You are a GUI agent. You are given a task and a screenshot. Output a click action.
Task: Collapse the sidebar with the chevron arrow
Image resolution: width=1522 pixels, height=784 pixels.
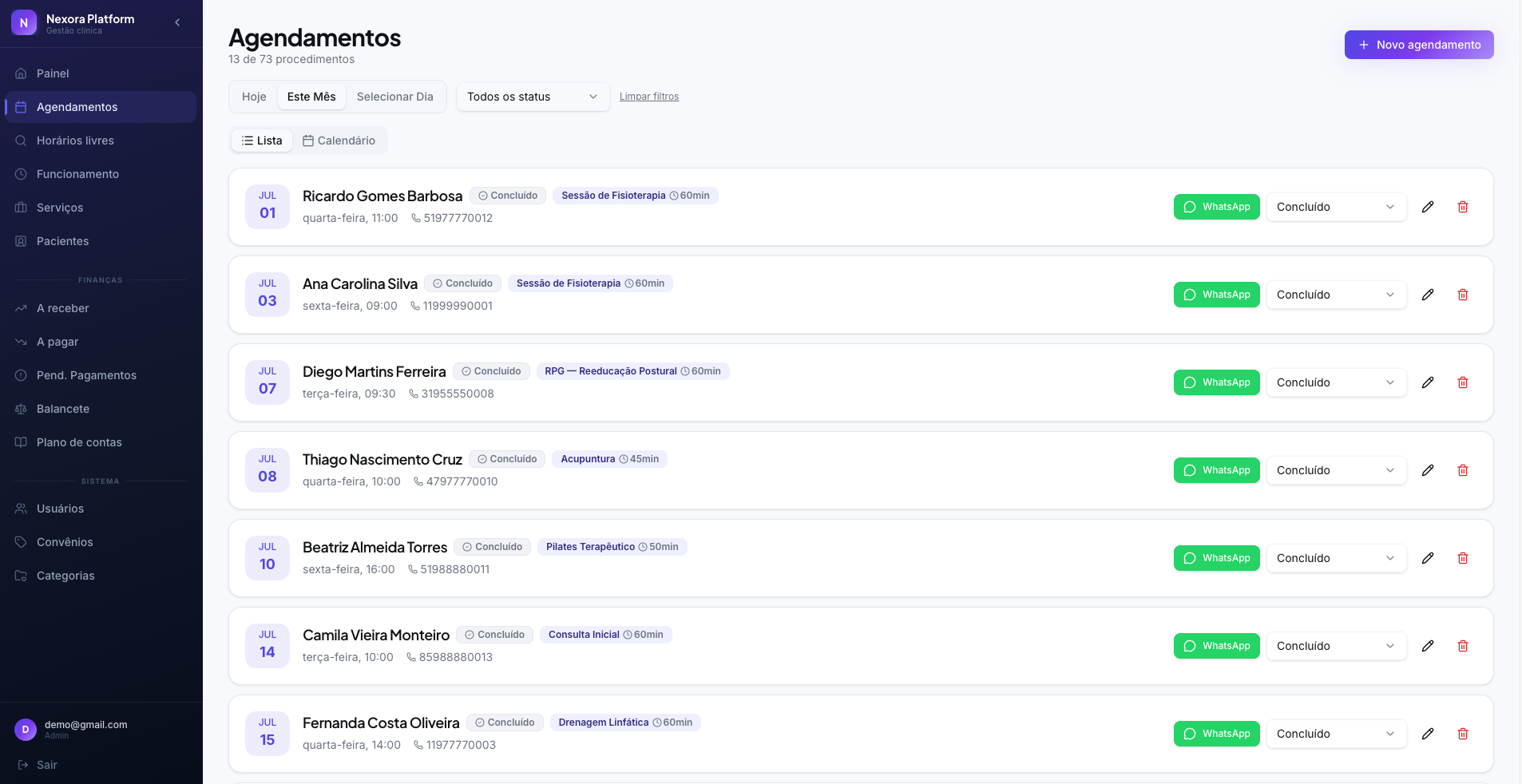tap(177, 22)
